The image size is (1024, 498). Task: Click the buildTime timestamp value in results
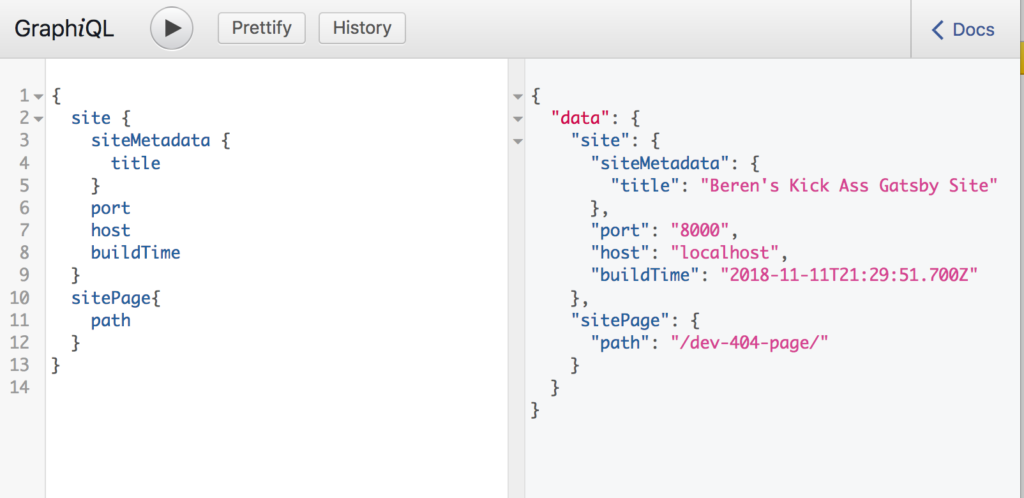pos(847,275)
